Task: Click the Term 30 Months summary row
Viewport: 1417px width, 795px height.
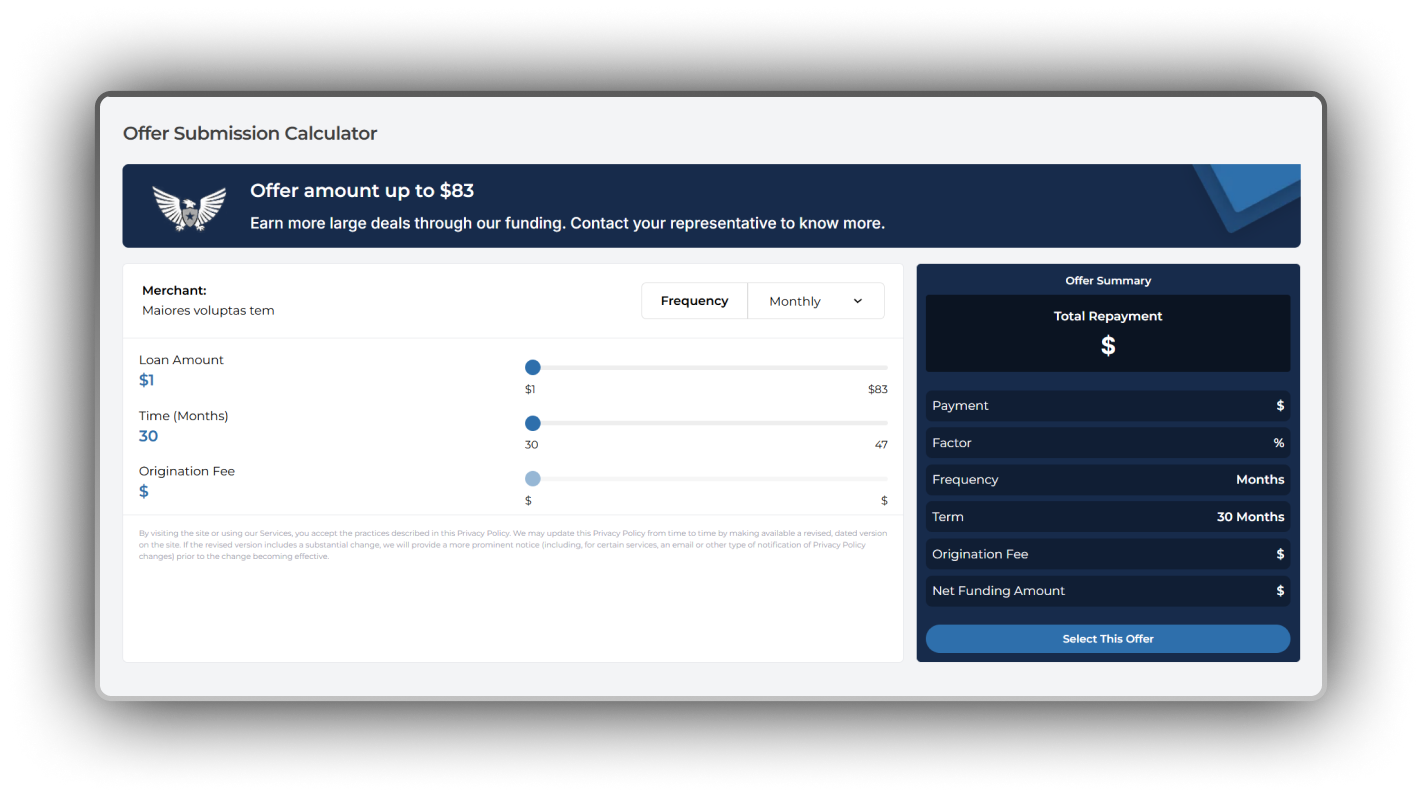Action: [1107, 517]
